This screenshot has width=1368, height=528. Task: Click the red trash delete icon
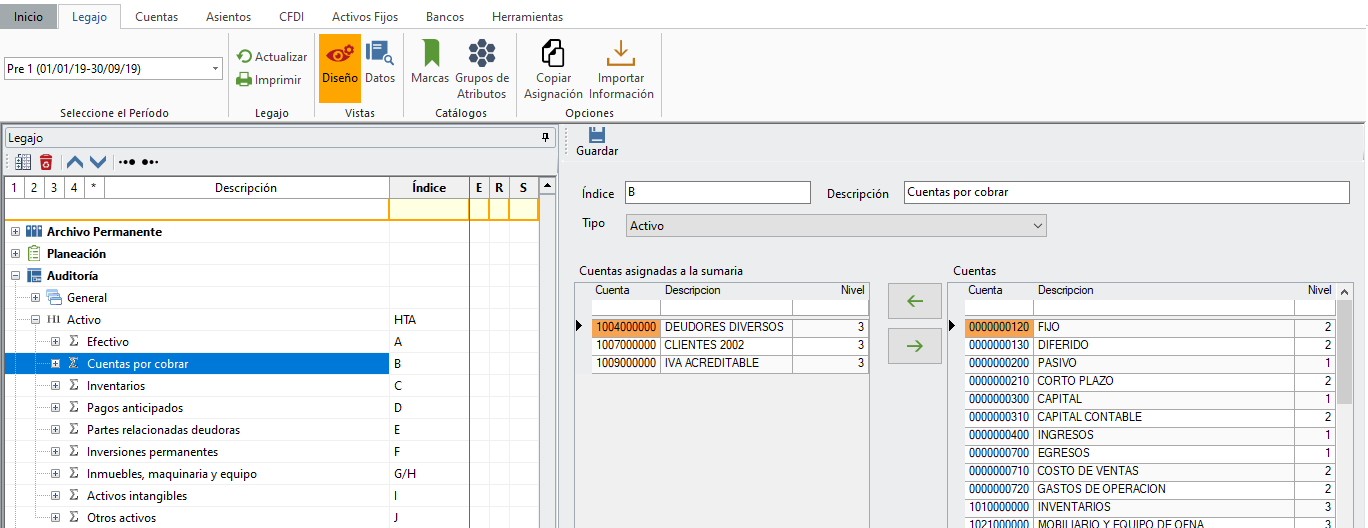pyautogui.click(x=46, y=162)
